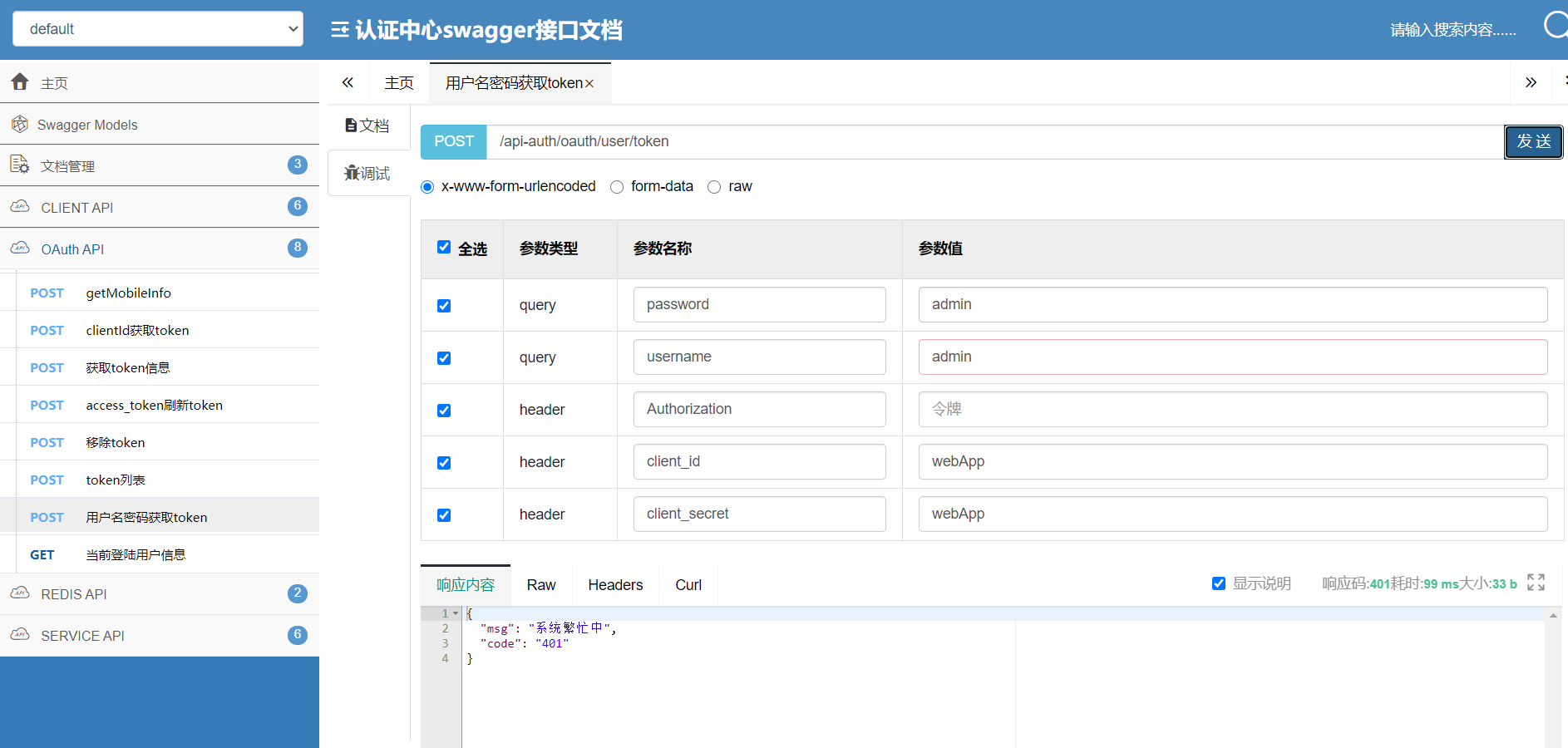Switch to the 主页 tab

[x=399, y=83]
